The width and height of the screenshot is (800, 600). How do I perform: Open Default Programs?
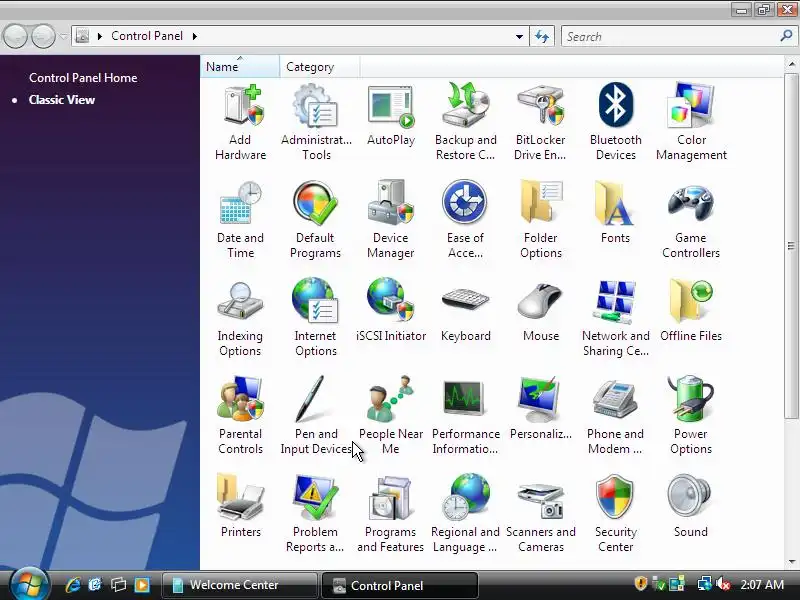pos(315,220)
